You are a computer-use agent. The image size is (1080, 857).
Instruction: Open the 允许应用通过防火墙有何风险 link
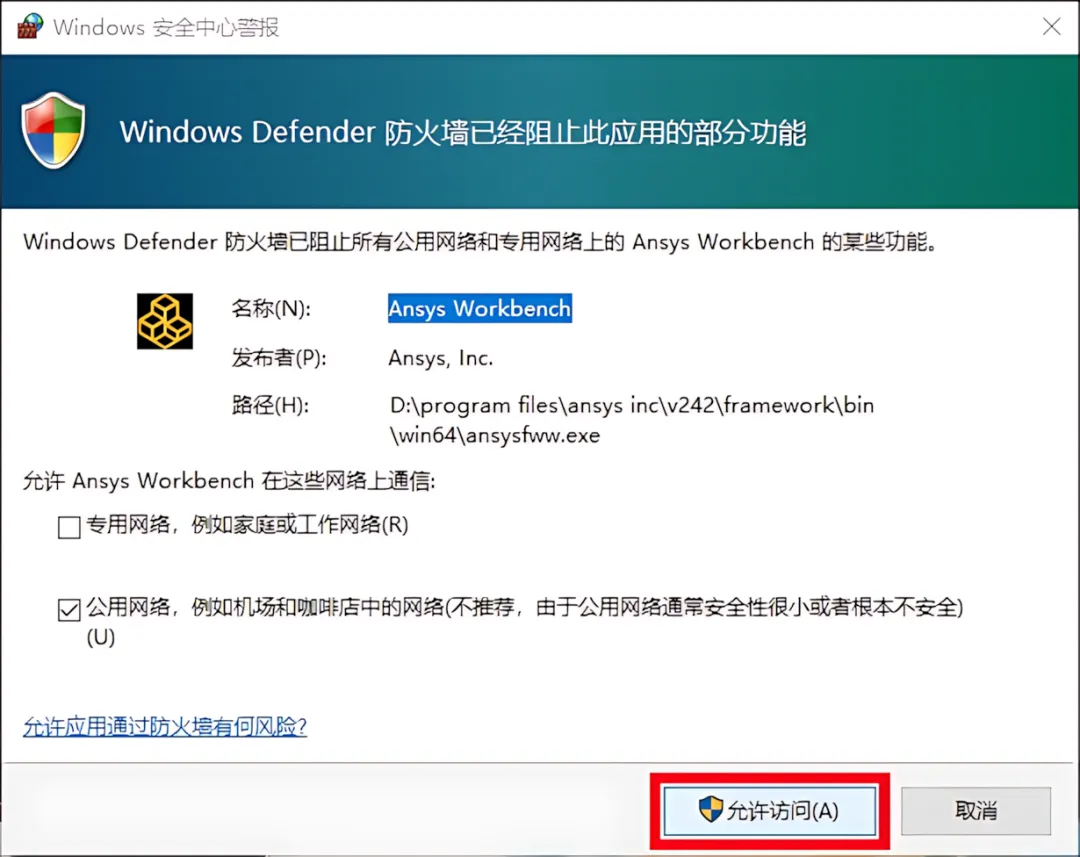[x=165, y=726]
